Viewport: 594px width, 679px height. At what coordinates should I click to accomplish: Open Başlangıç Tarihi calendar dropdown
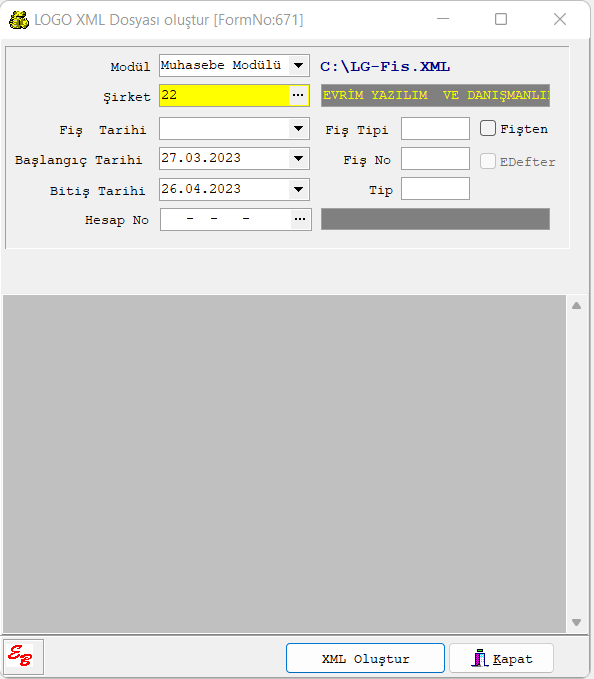298,158
